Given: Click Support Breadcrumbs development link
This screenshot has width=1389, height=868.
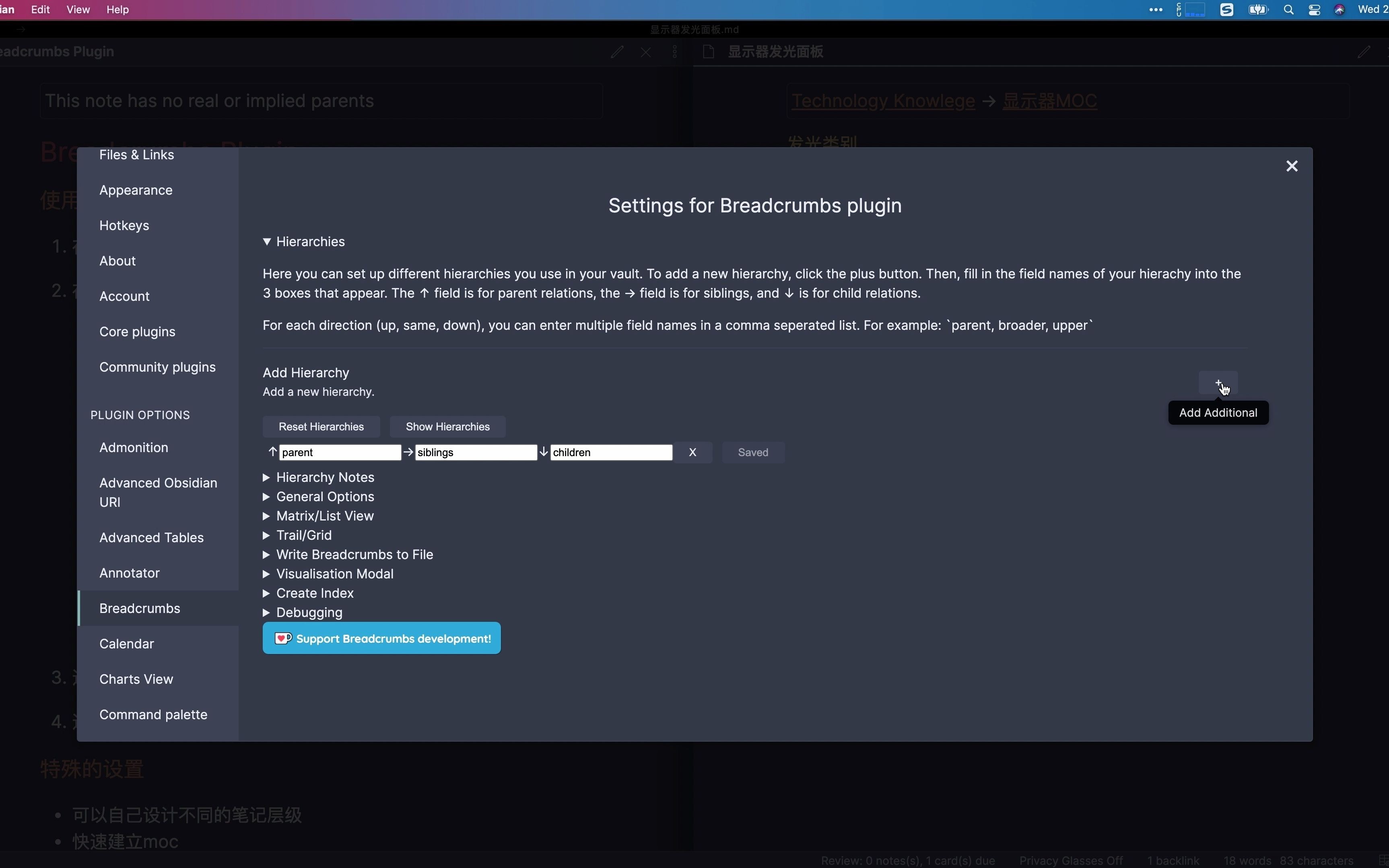Looking at the screenshot, I should [381, 638].
